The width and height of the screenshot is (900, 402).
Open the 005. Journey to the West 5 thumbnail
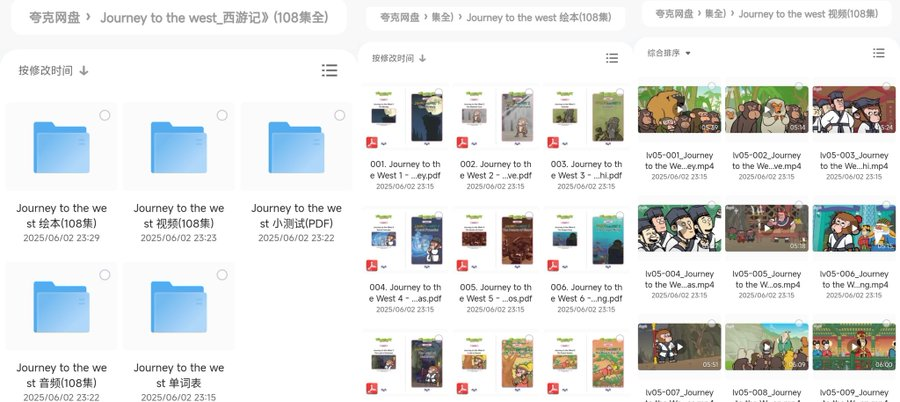[x=496, y=239]
